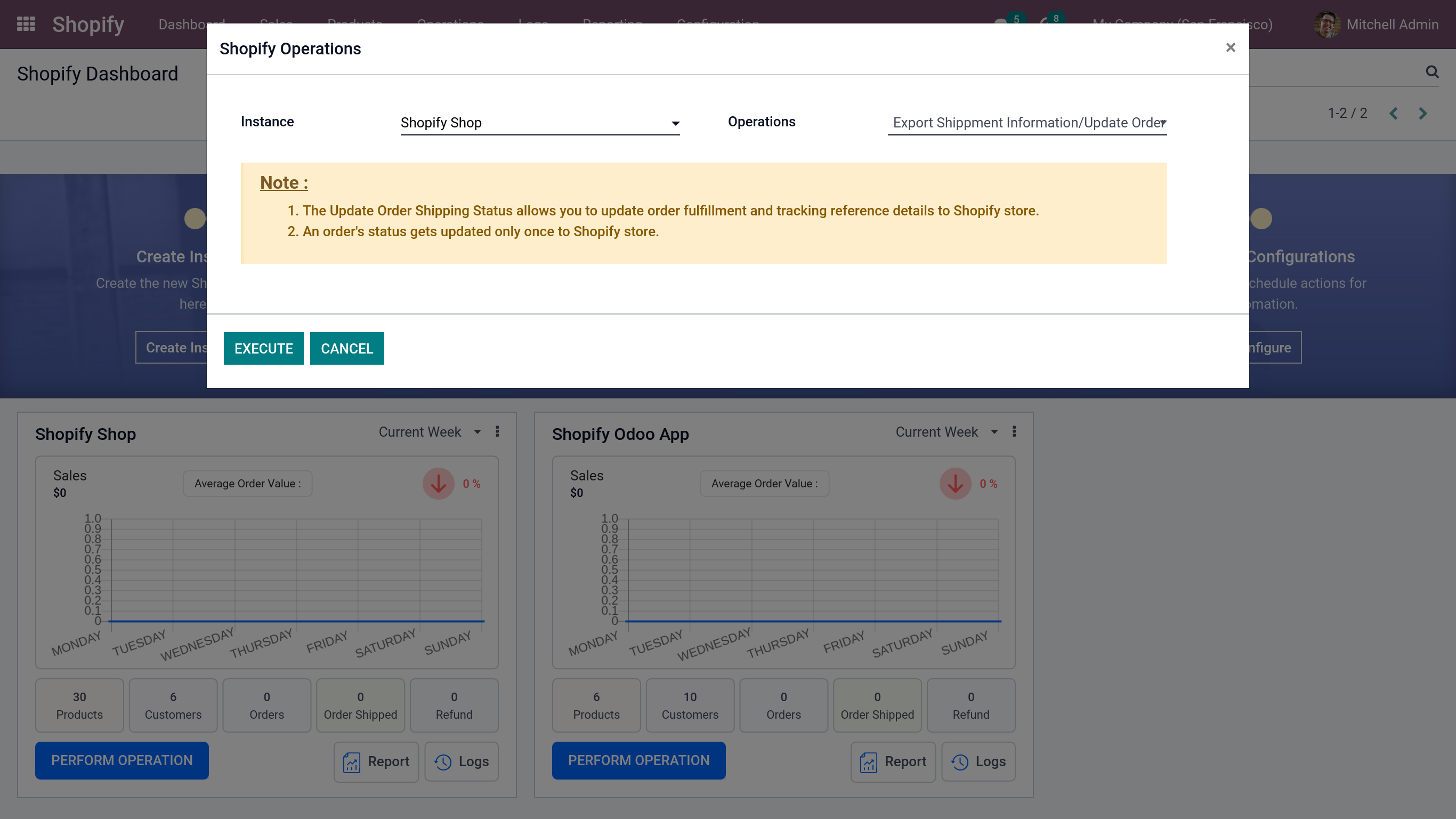Click the Refund tile in Shopify Odoo App
The image size is (1456, 819).
[x=971, y=705]
